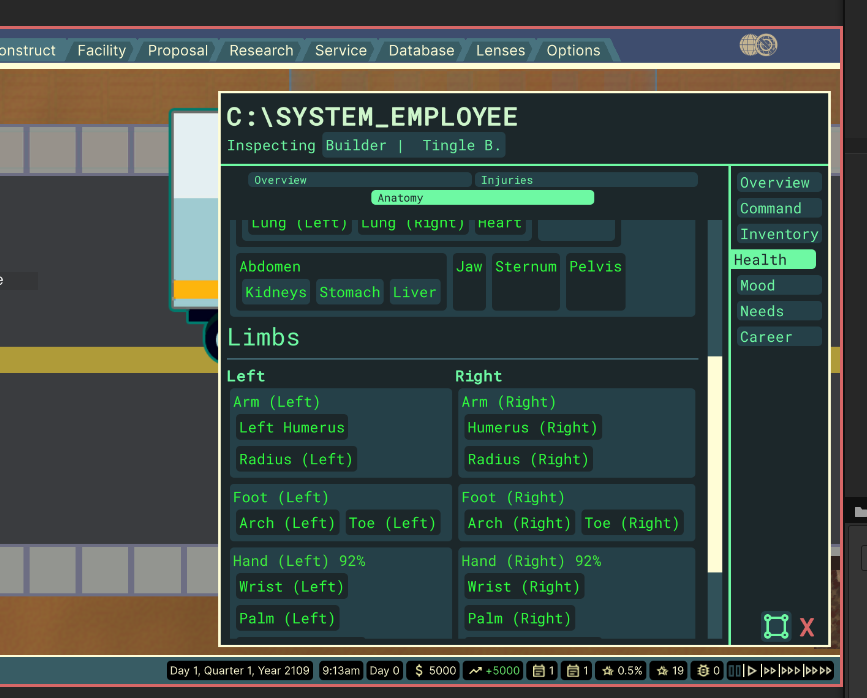Open the Command section in the sidebar
The width and height of the screenshot is (867, 698).
pyautogui.click(x=779, y=208)
